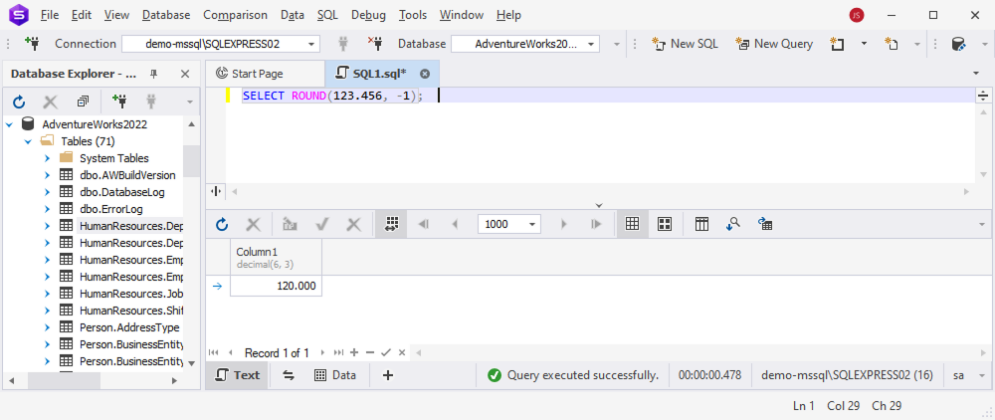The width and height of the screenshot is (995, 420).
Task: Refresh the Database Explorer tree
Action: point(18,102)
